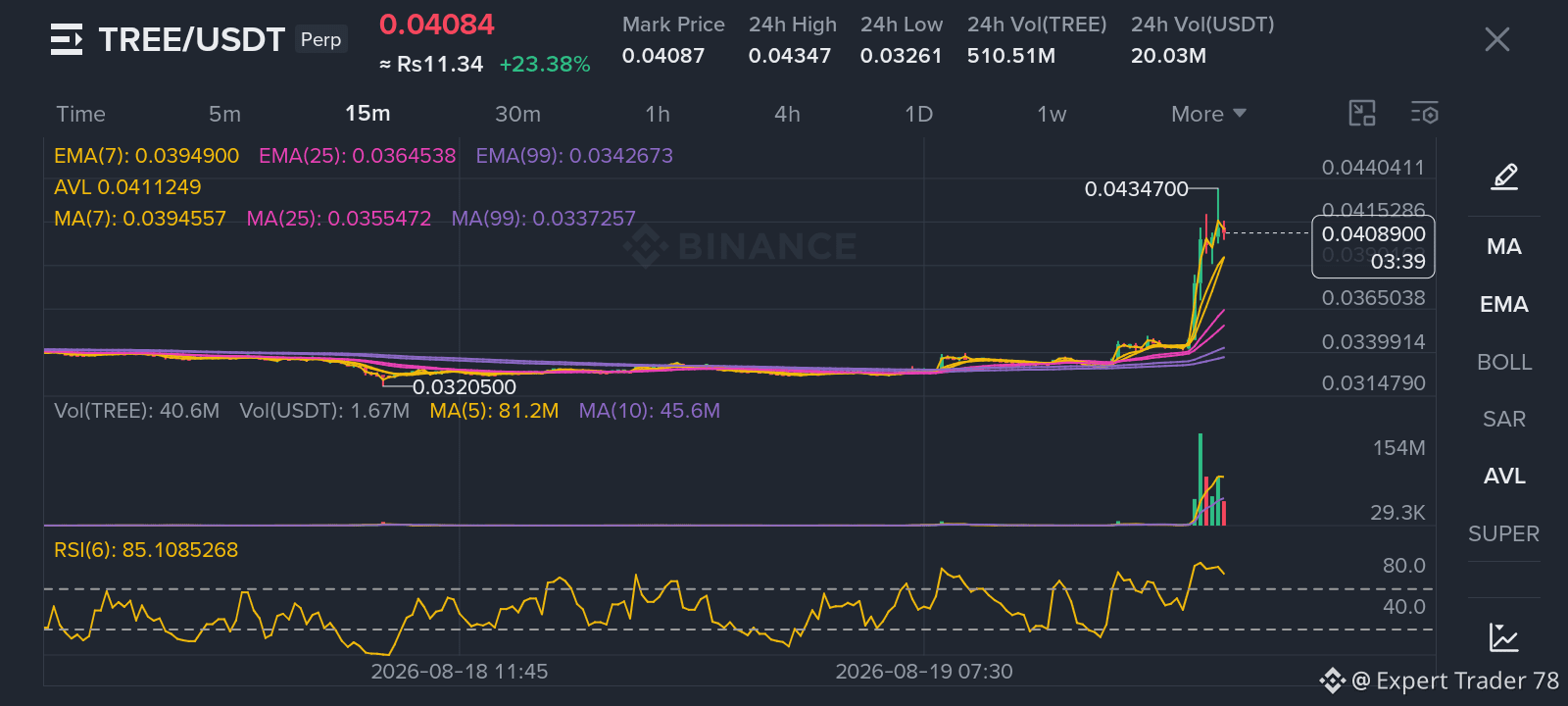Open the line chart icon in sidebar
Viewport: 1568px width, 706px height.
[x=1504, y=637]
